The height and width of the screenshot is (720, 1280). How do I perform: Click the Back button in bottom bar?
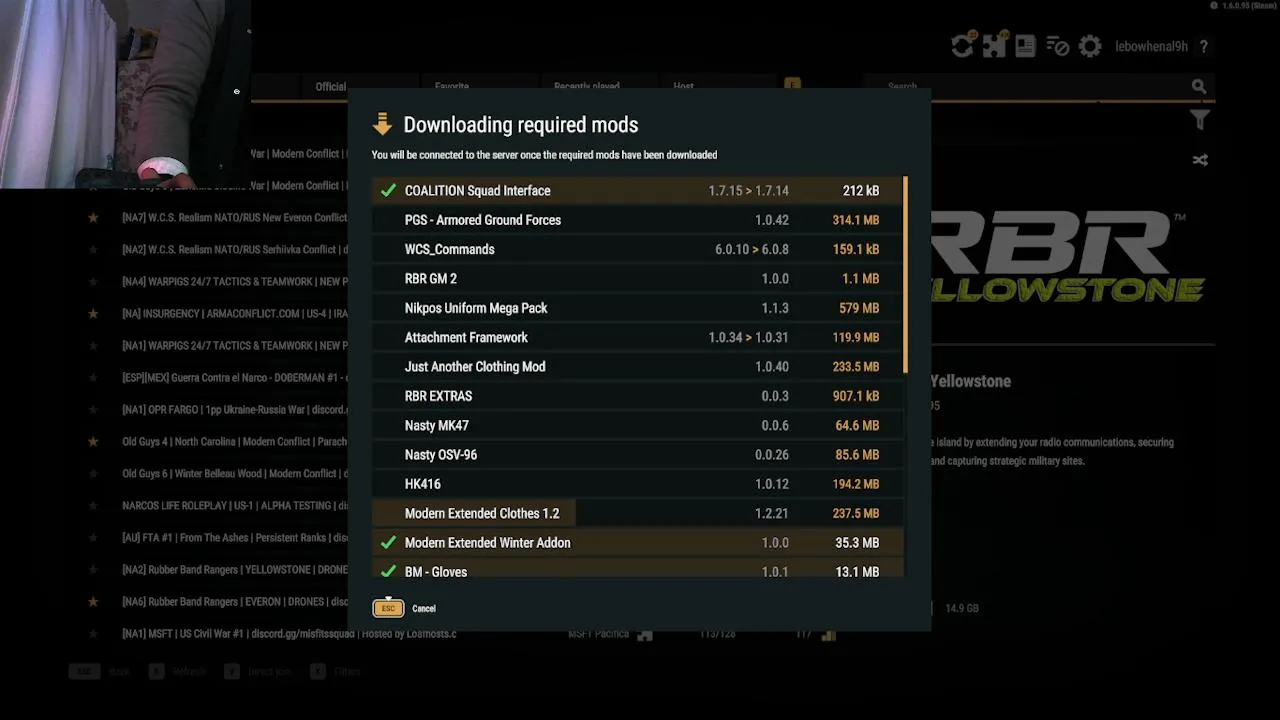tap(101, 672)
